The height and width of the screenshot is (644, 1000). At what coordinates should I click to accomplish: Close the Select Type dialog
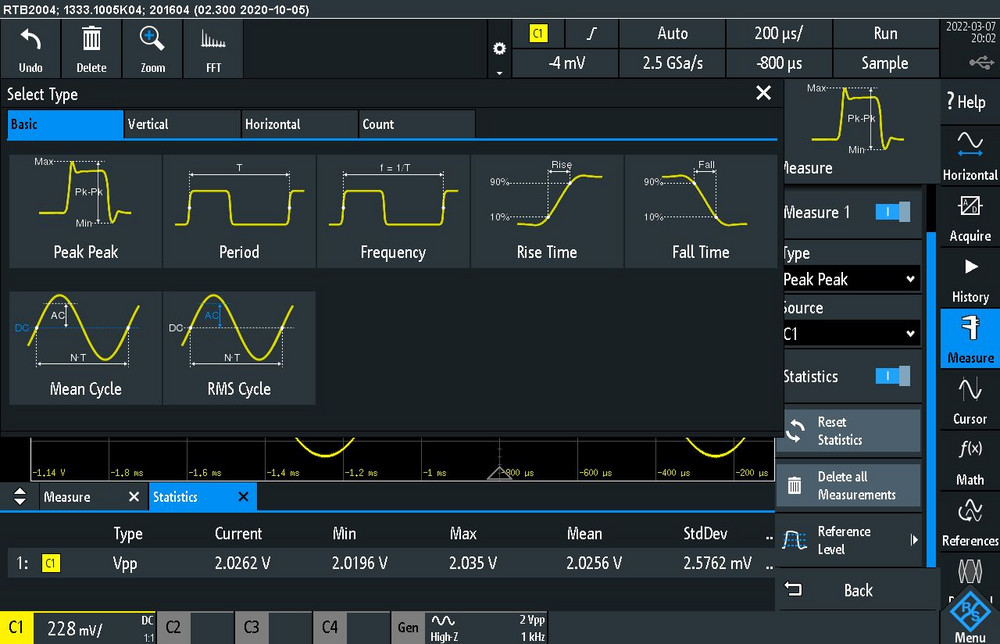(763, 93)
